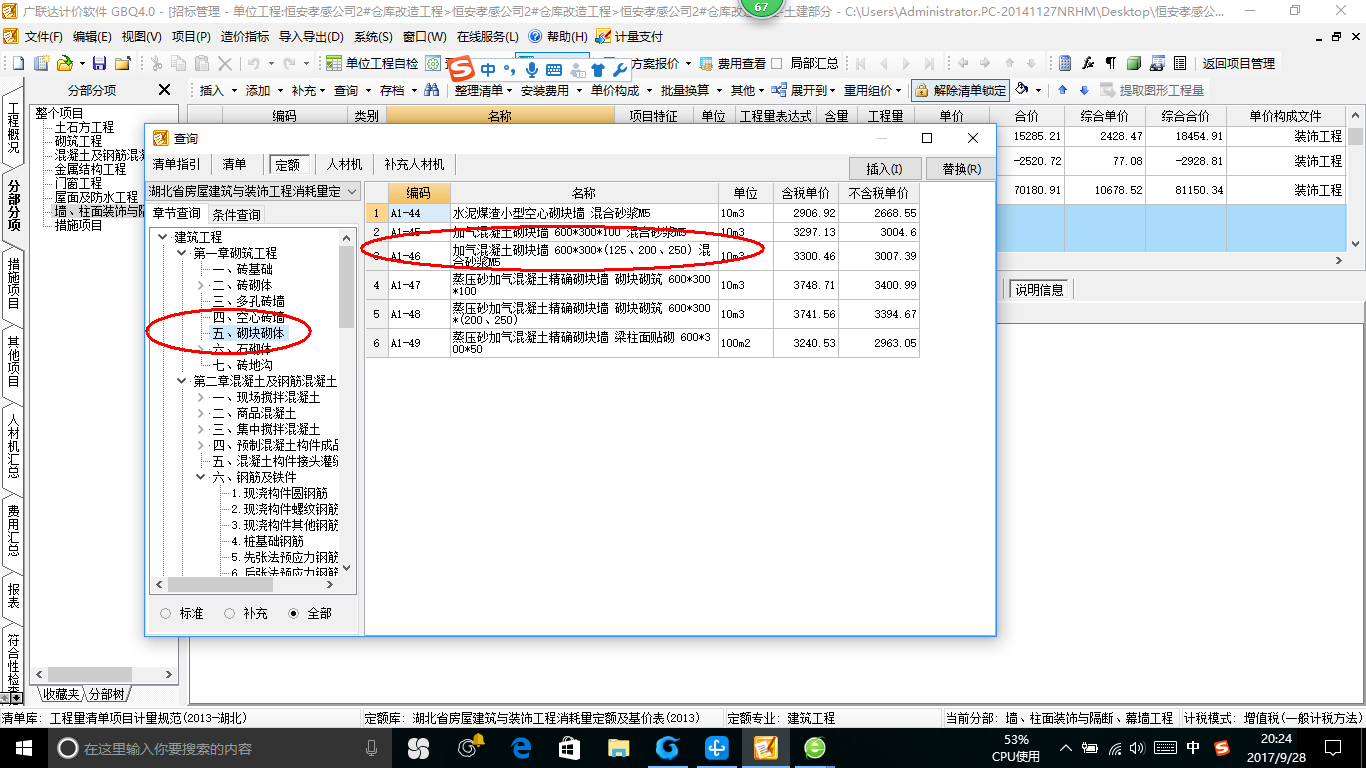1366x768 pixels.
Task: Click the calculator icon in toolbar
Action: [1065, 63]
